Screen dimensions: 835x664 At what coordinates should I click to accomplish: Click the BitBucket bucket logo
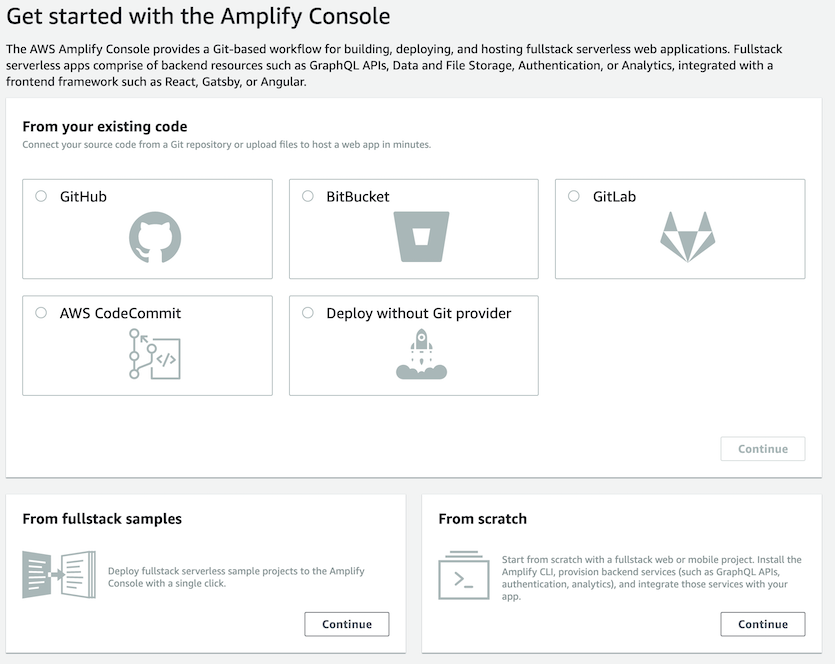(x=421, y=237)
